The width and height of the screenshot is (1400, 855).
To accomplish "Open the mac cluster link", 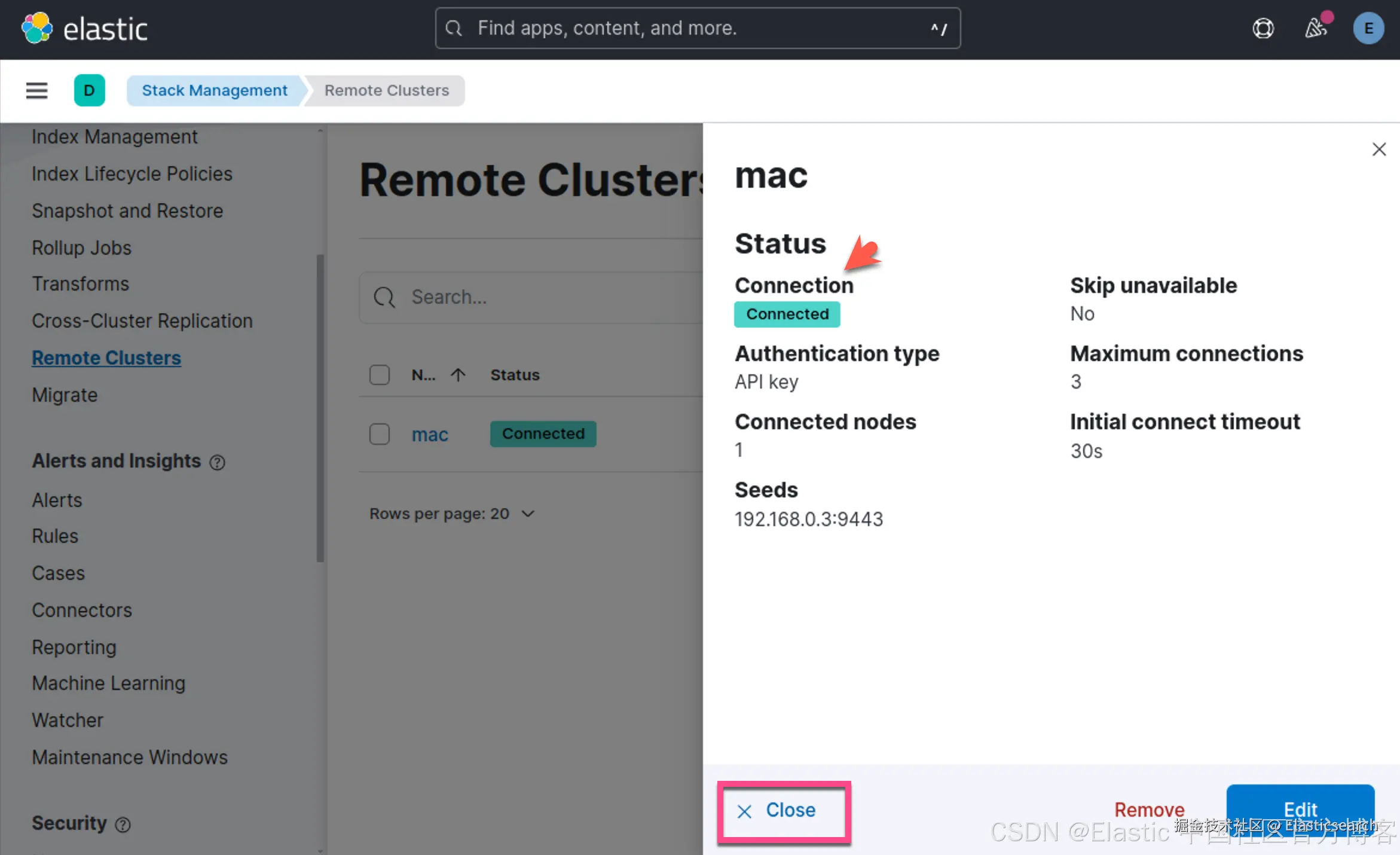I will pyautogui.click(x=429, y=435).
